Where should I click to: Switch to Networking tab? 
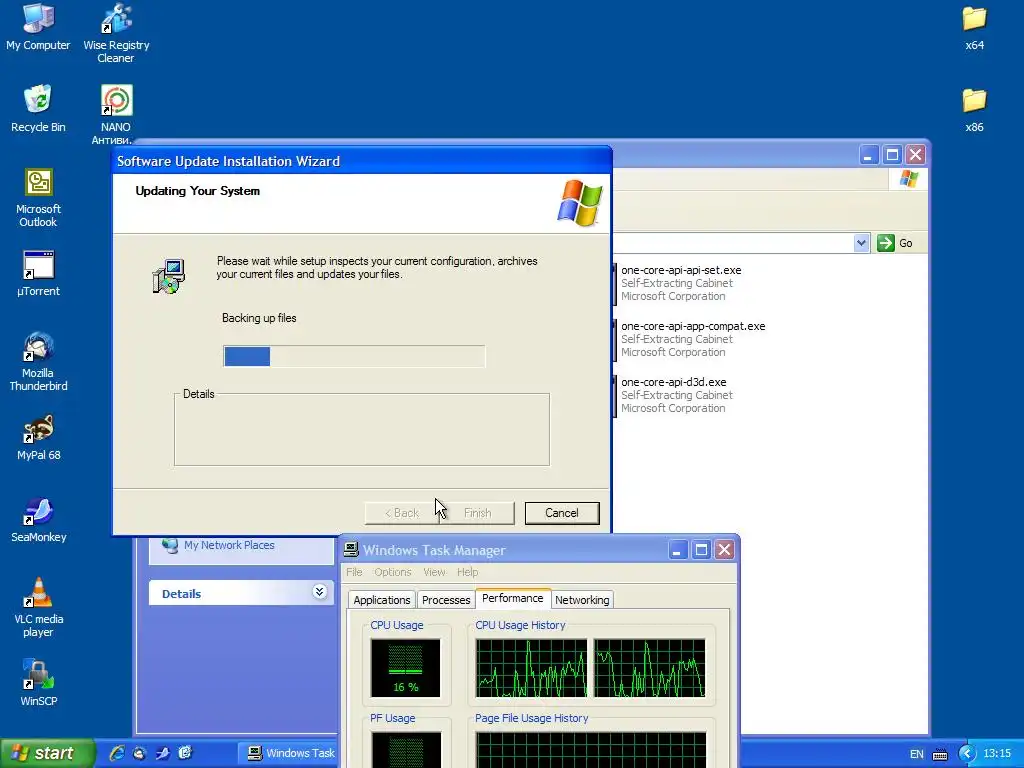click(x=582, y=600)
